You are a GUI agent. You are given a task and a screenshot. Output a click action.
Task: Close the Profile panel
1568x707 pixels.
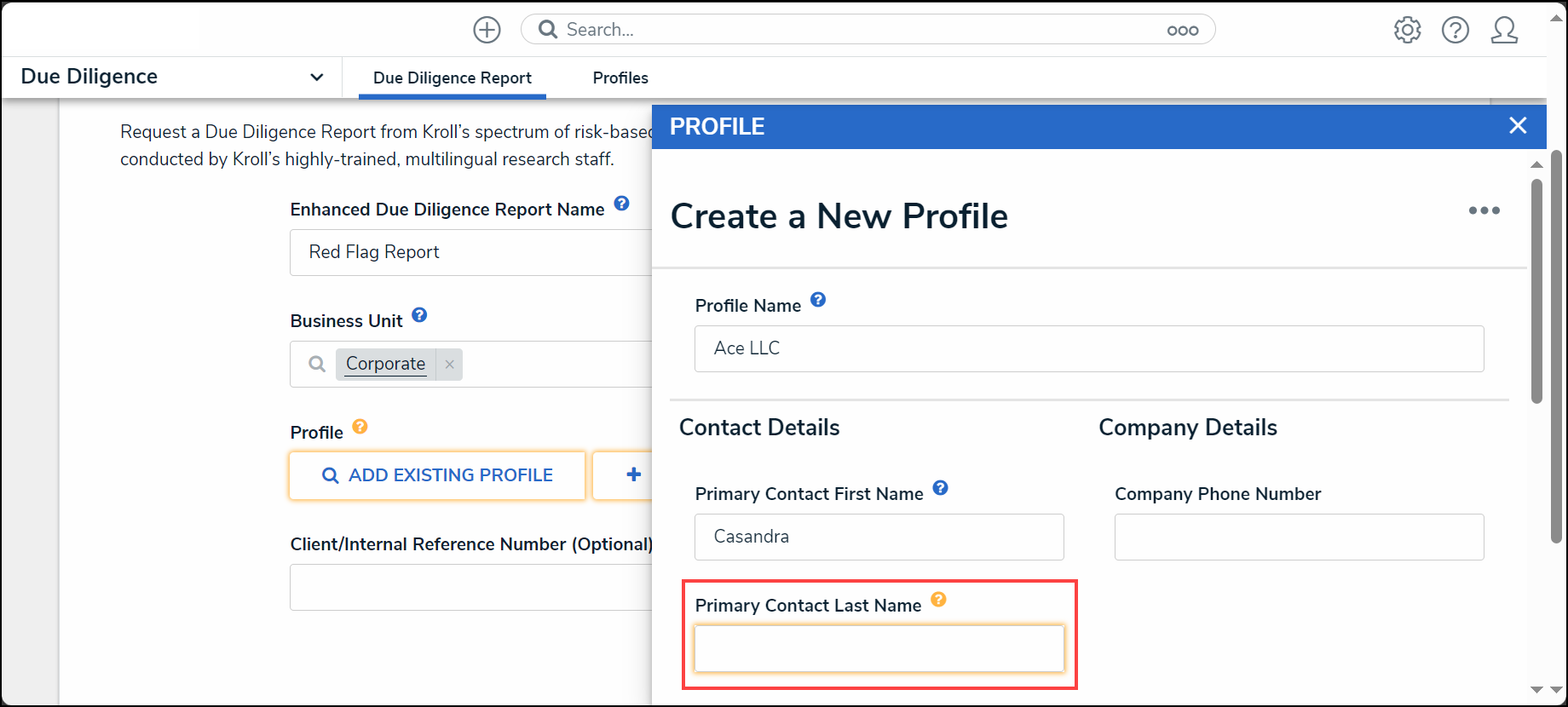coord(1518,126)
